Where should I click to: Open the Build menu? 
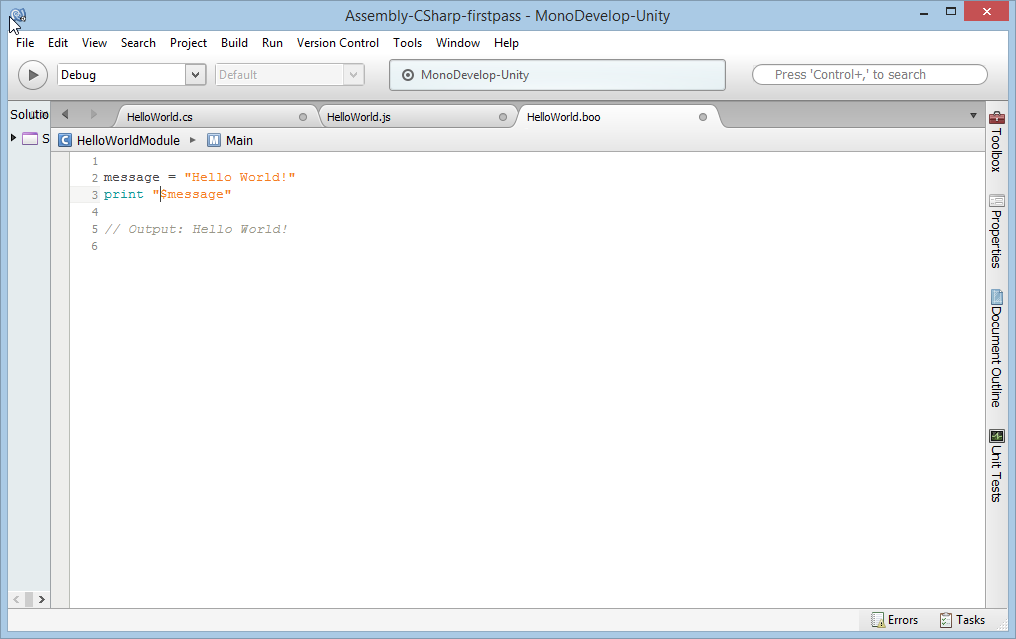coord(234,43)
